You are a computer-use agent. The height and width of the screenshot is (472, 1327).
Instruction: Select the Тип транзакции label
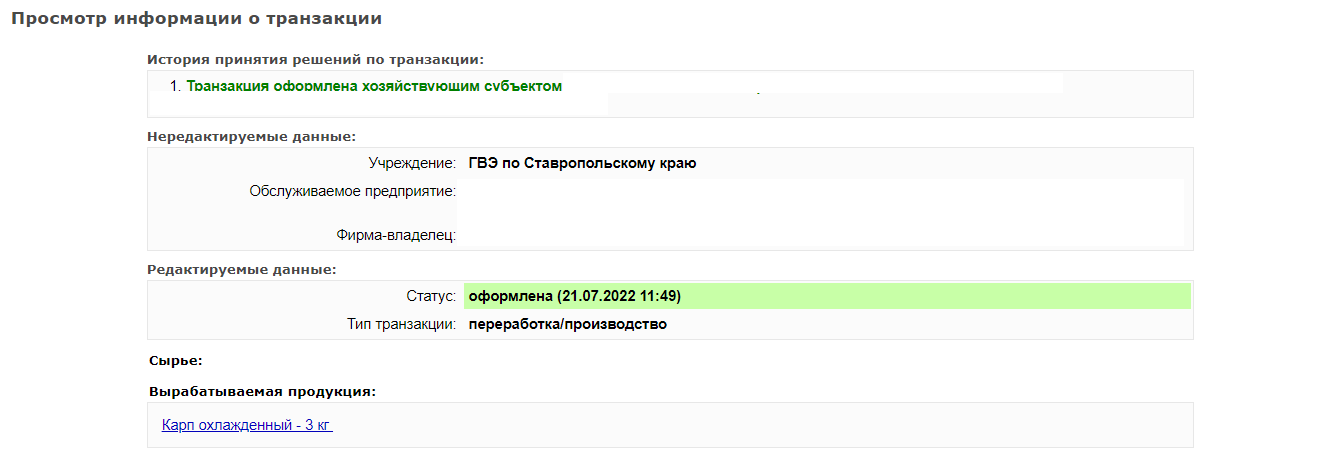401,324
